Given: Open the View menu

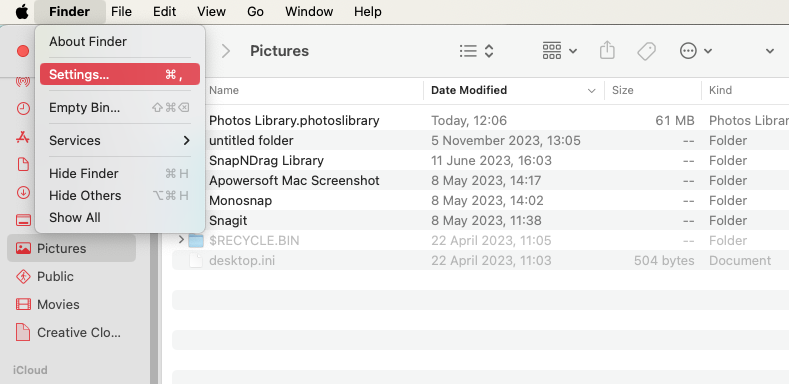Looking at the screenshot, I should [x=211, y=12].
